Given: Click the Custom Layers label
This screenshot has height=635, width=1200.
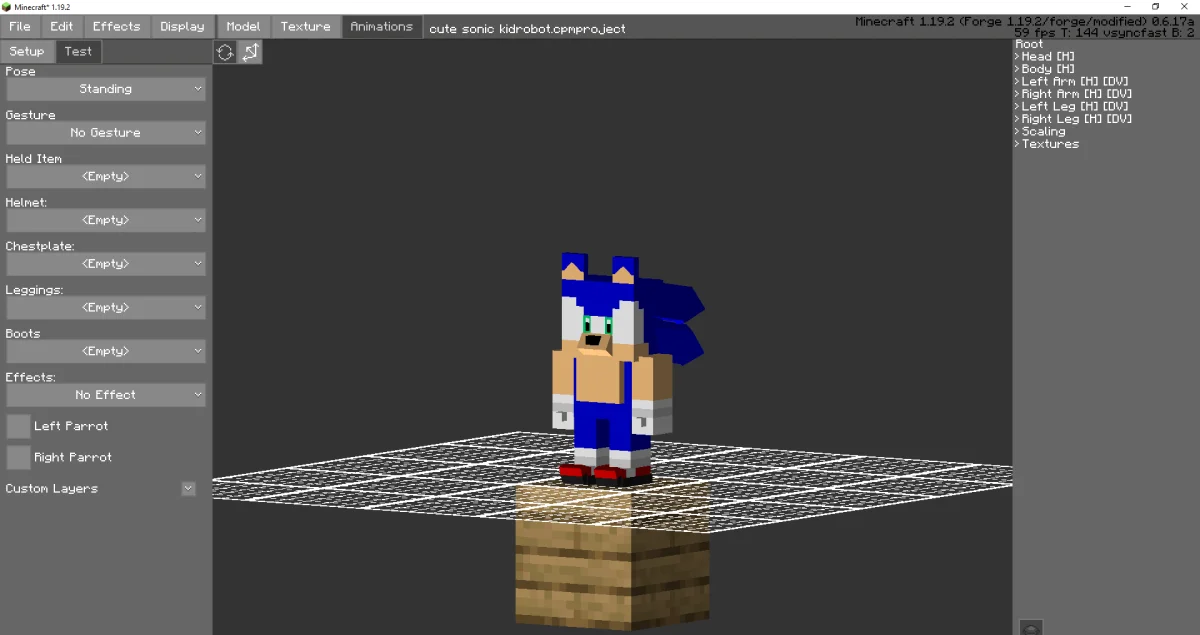Looking at the screenshot, I should 52,489.
